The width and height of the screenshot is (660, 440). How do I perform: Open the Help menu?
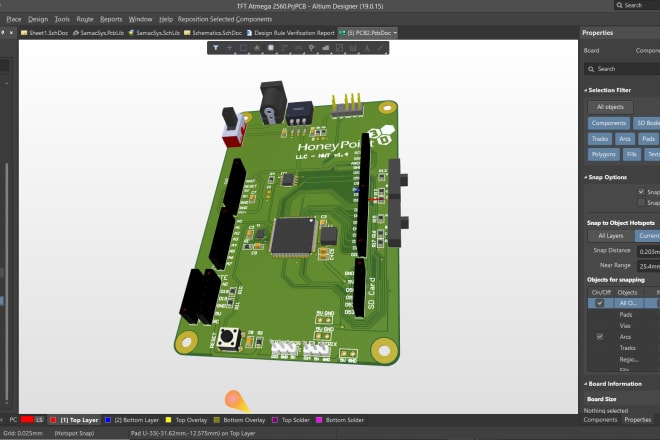(x=166, y=19)
